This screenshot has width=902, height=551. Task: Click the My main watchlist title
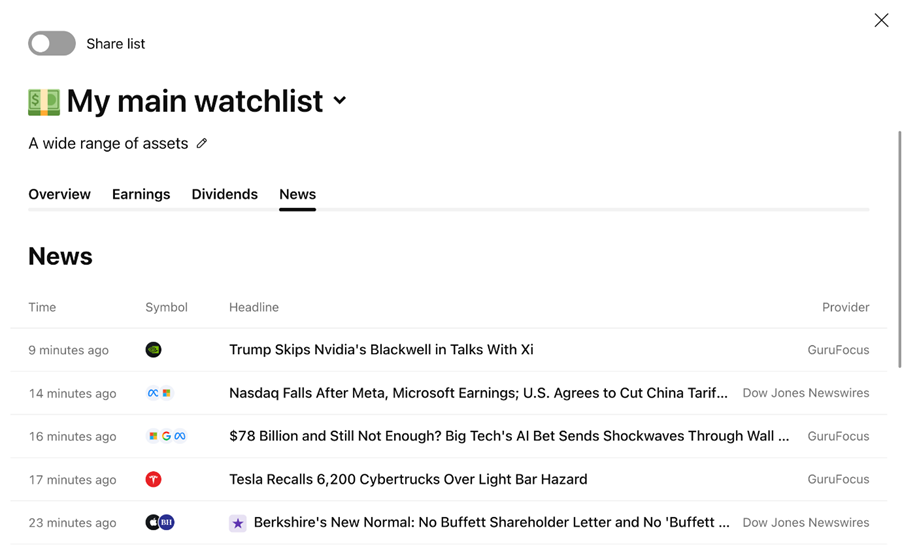[x=194, y=101]
